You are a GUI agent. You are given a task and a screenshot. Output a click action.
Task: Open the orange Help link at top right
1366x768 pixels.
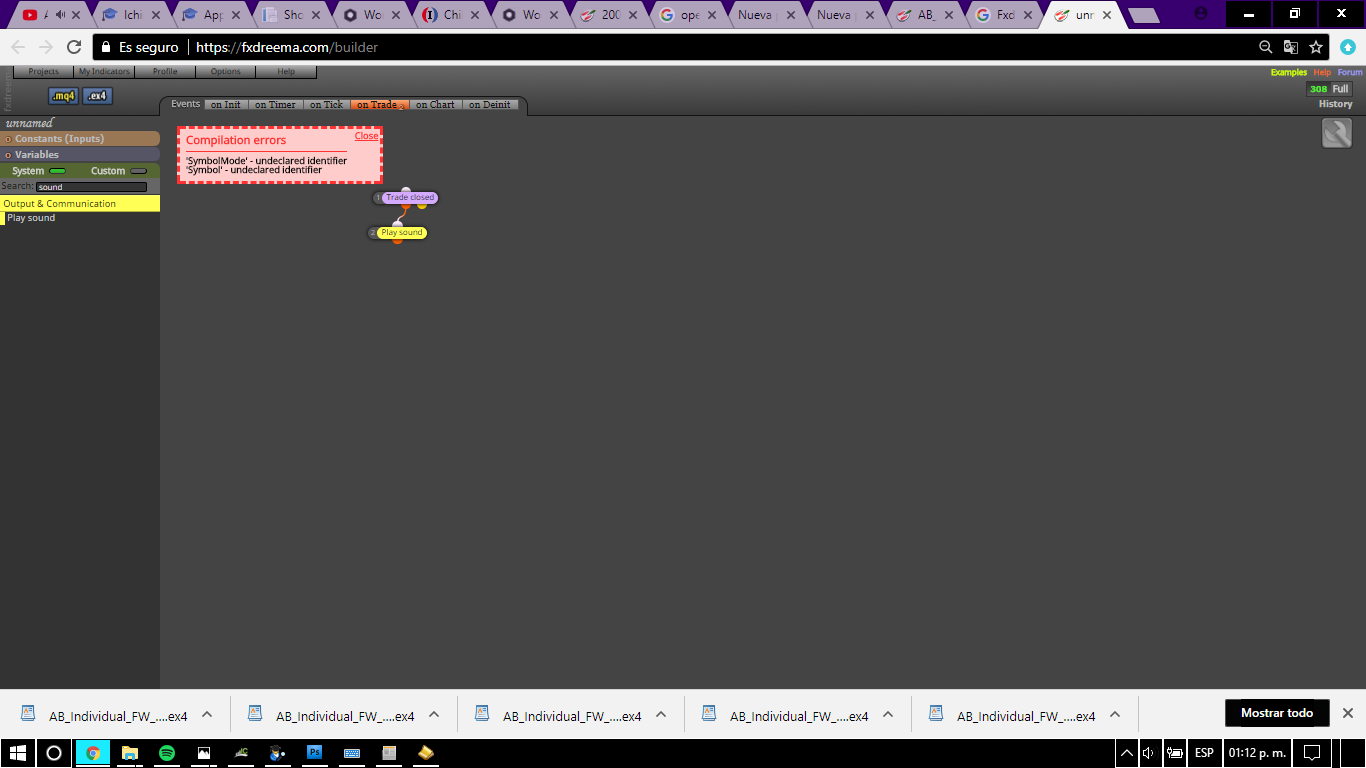(x=1322, y=72)
